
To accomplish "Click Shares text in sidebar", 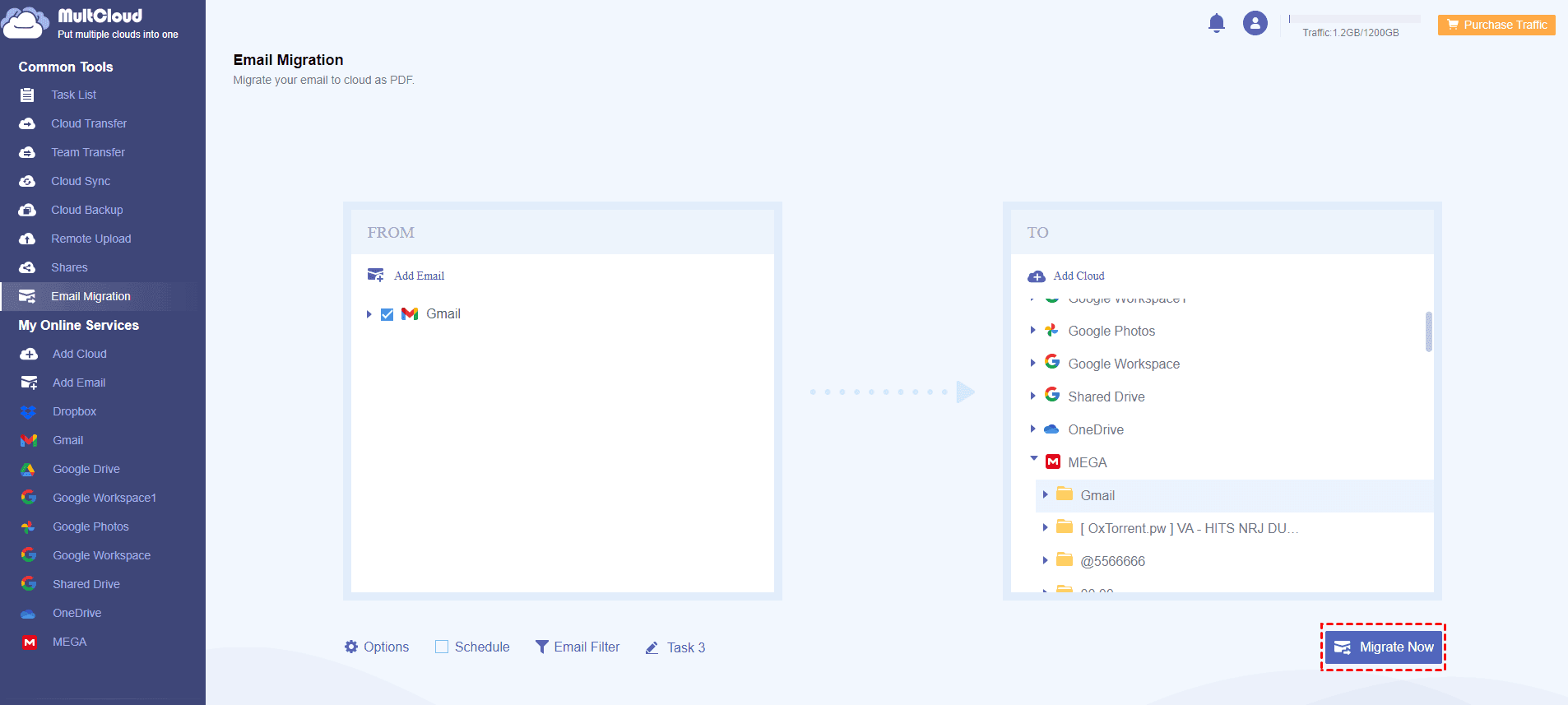I will 69,267.
